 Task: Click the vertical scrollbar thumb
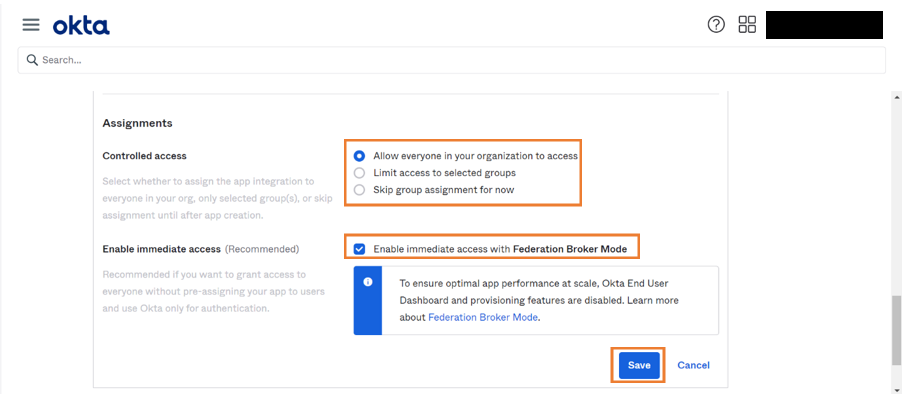(x=896, y=332)
